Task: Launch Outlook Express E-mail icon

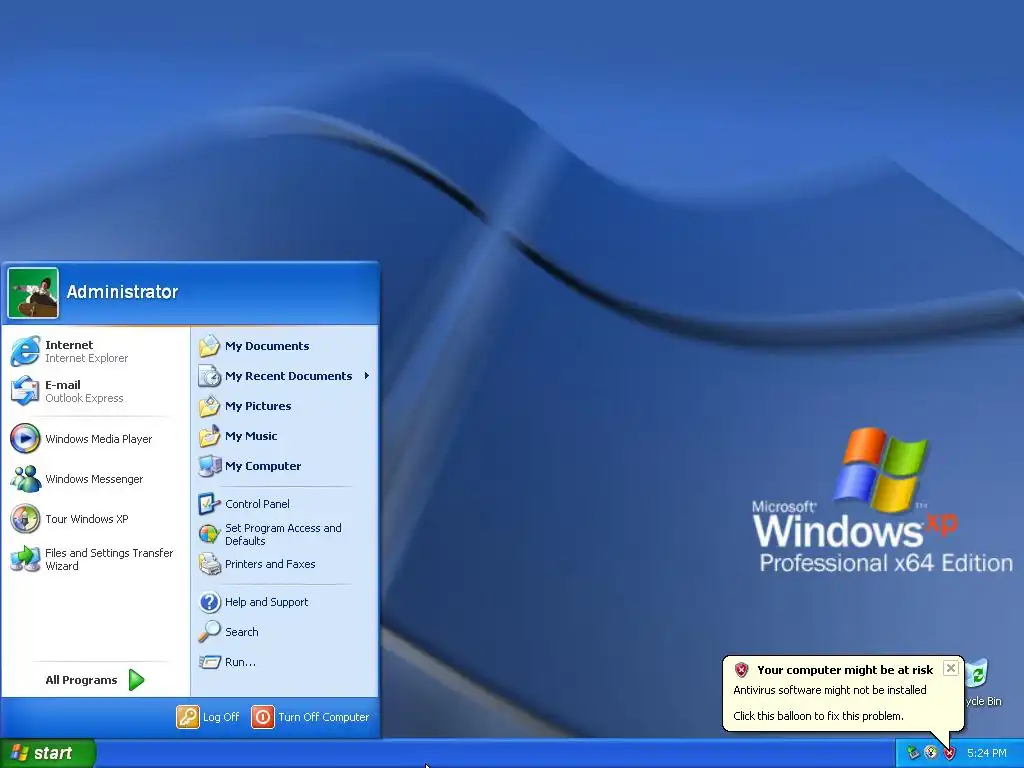Action: coord(25,391)
